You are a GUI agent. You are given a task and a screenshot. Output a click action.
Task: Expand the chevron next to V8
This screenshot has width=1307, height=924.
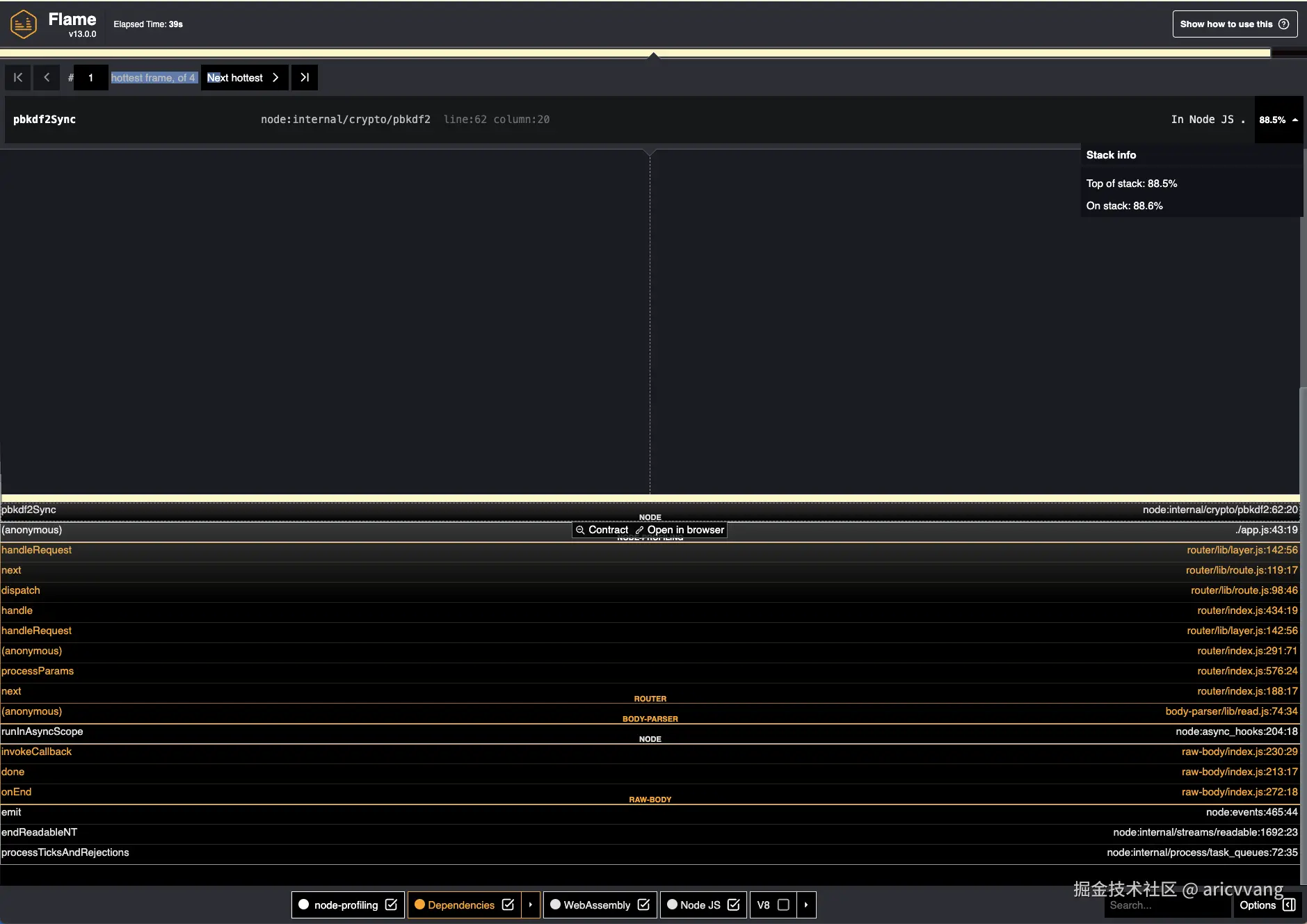(x=804, y=905)
